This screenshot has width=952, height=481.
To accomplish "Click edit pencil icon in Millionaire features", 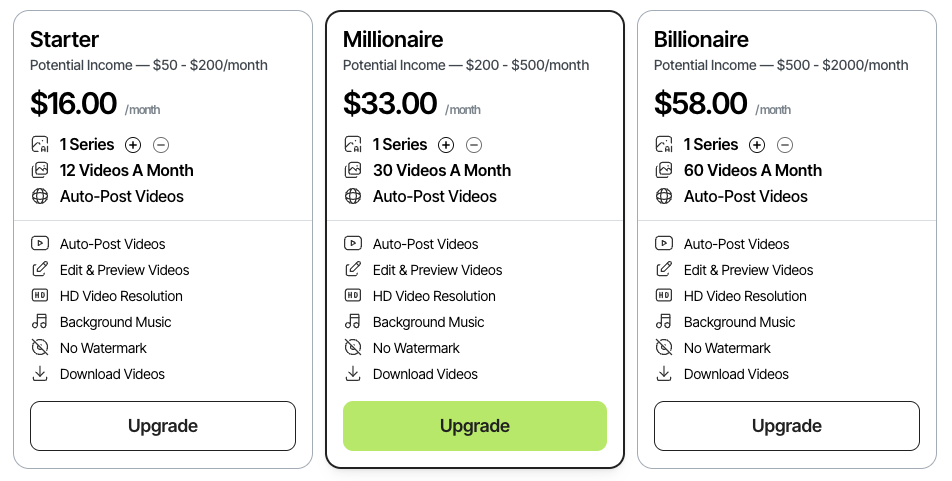I will click(x=353, y=270).
